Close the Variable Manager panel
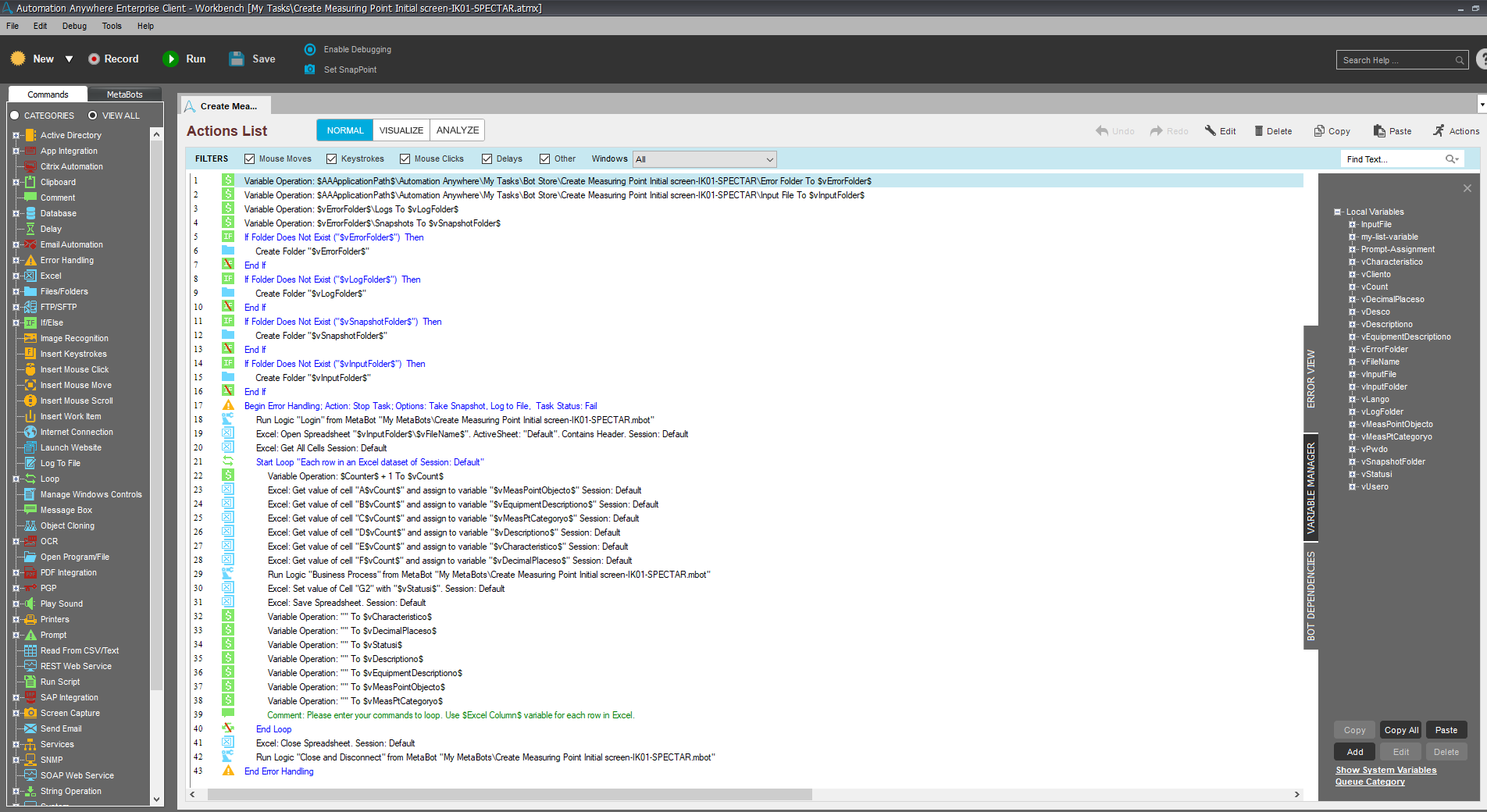 (1467, 188)
